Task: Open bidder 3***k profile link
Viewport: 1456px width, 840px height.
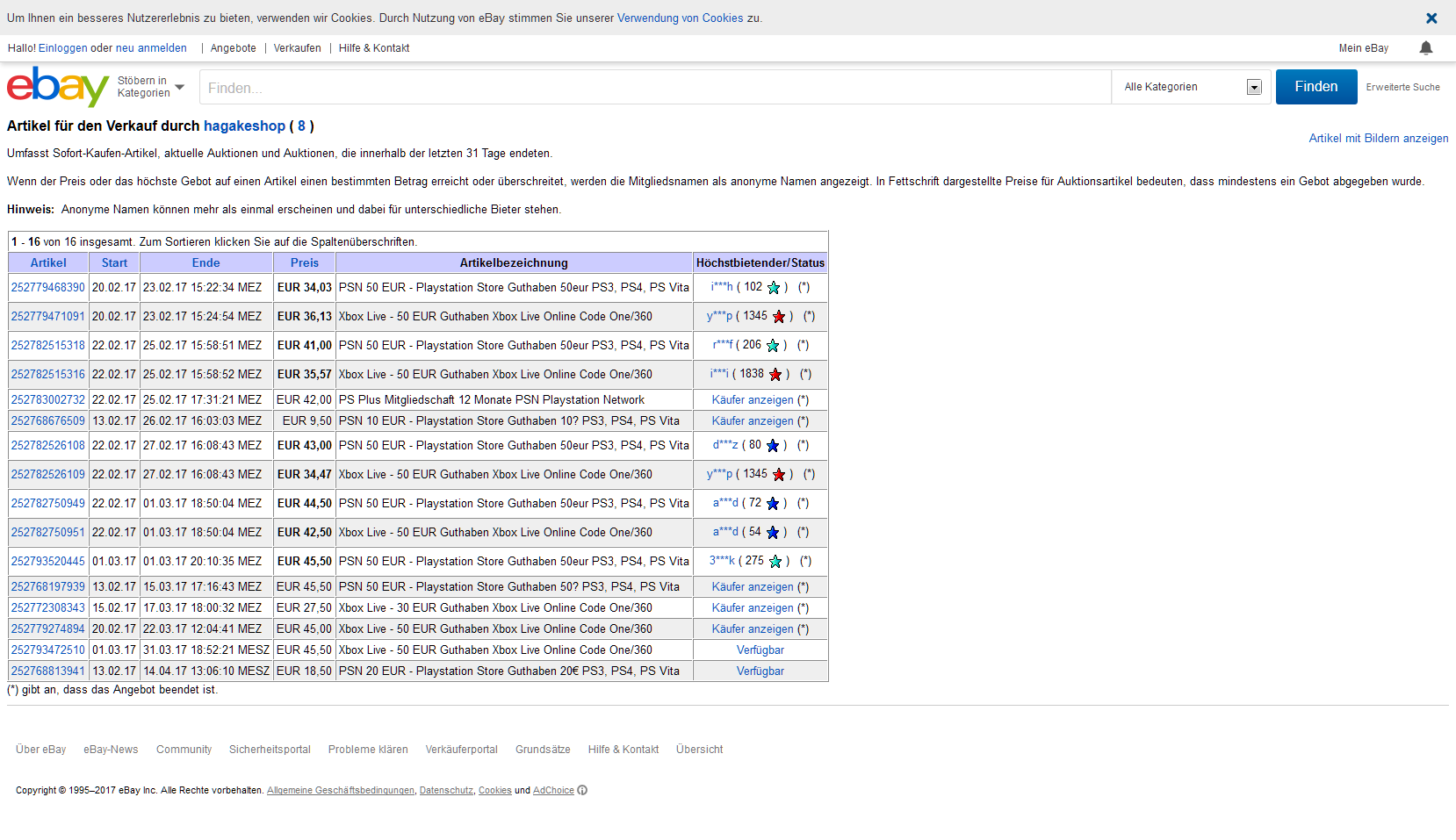Action: 722,560
